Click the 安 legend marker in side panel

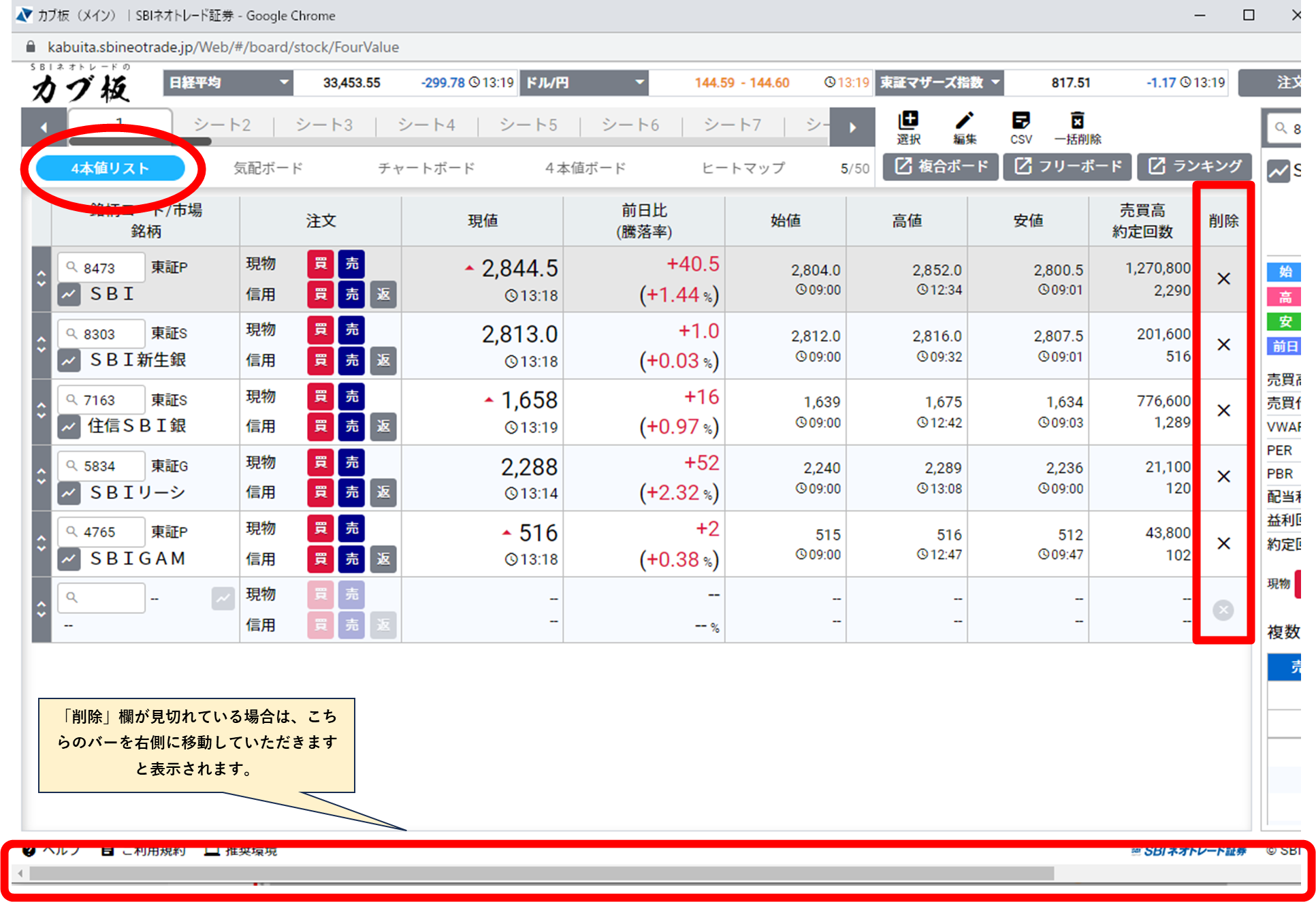tap(1284, 321)
